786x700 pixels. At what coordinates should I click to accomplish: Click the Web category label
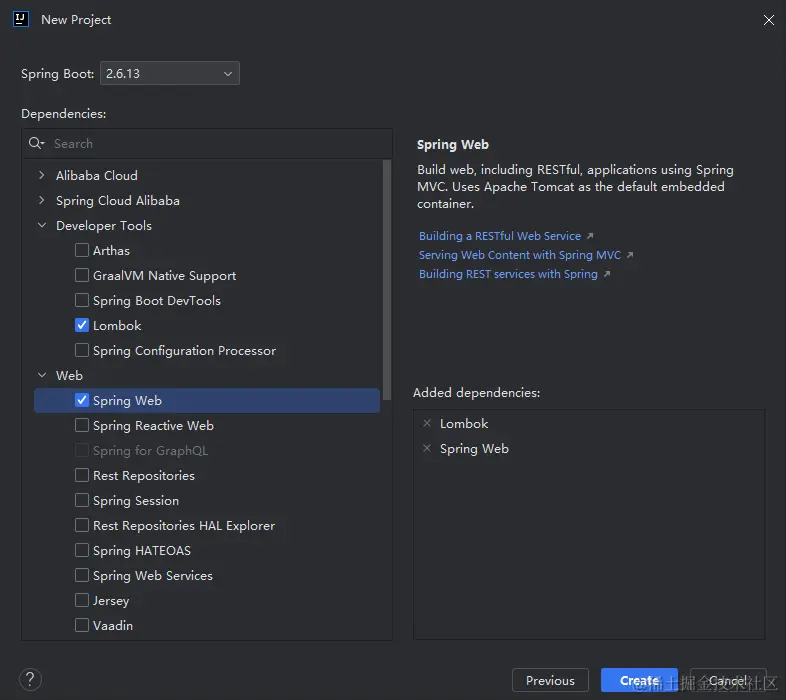[x=69, y=376]
